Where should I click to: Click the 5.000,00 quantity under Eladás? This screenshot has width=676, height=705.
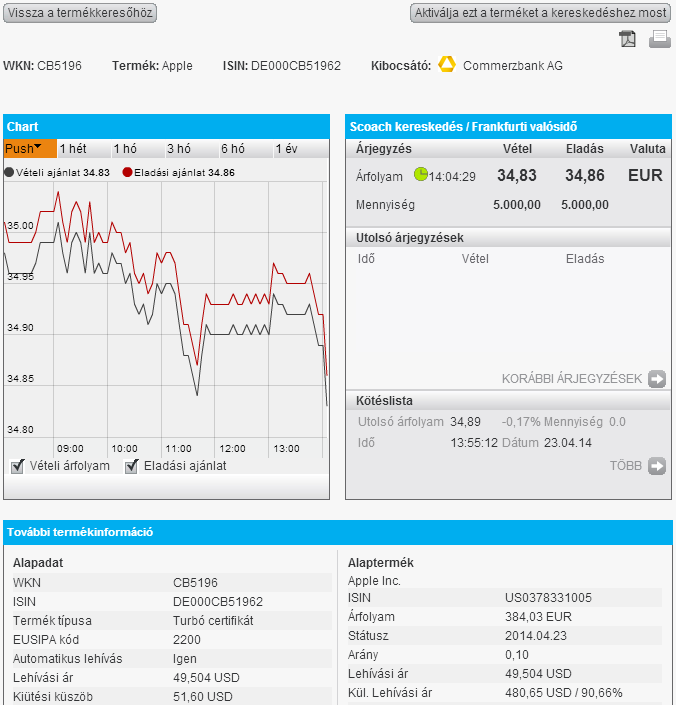(x=585, y=205)
